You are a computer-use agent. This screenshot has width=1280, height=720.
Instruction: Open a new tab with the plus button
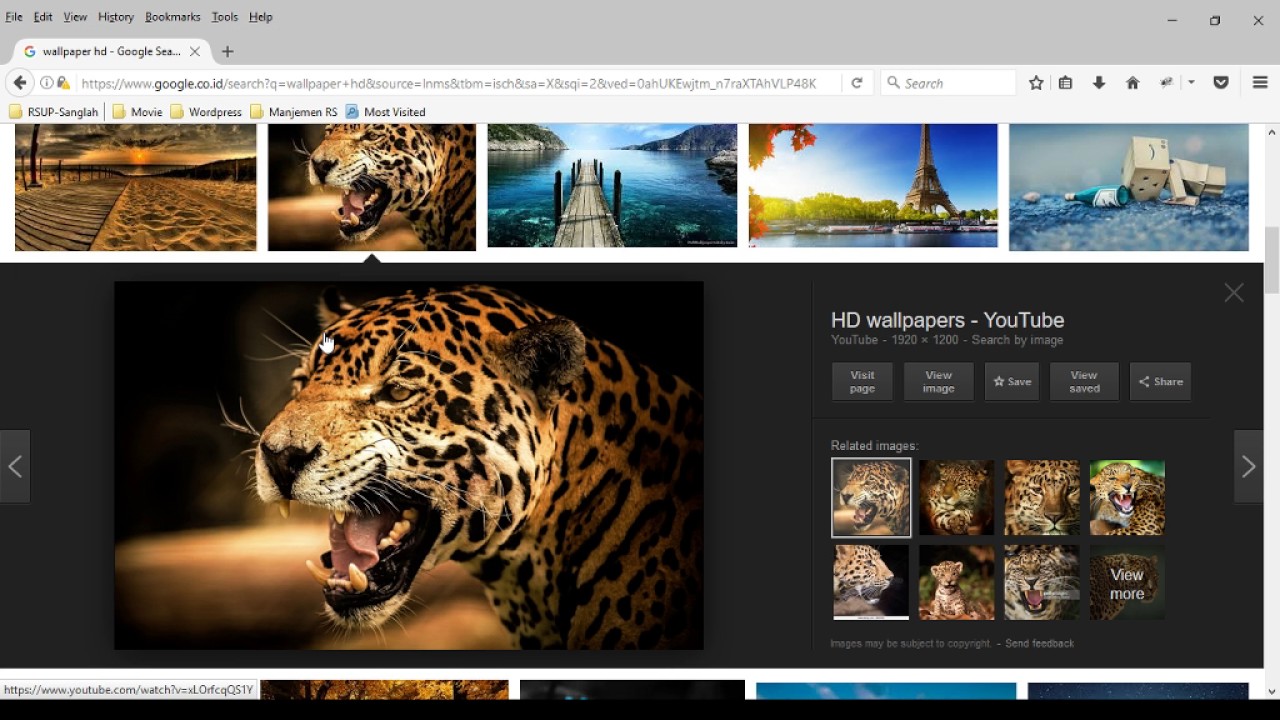coord(228,51)
